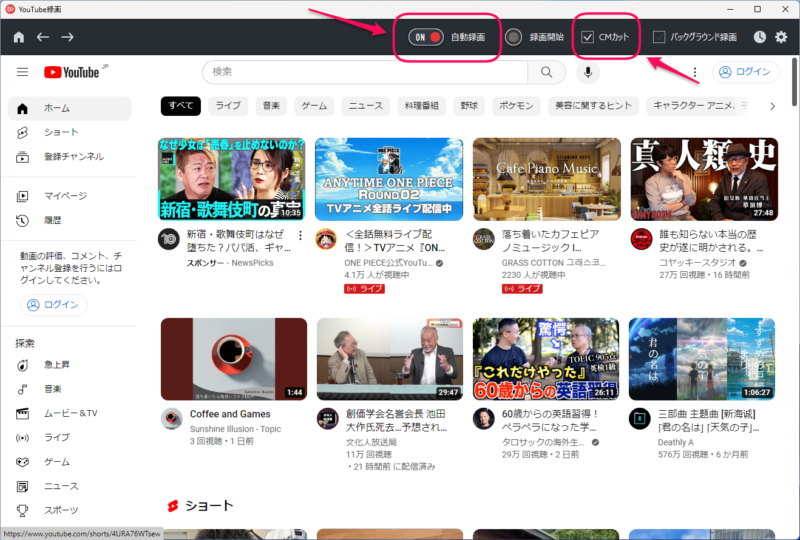Uncheck the CMカット checkbox
The height and width of the screenshot is (540, 800).
[587, 37]
